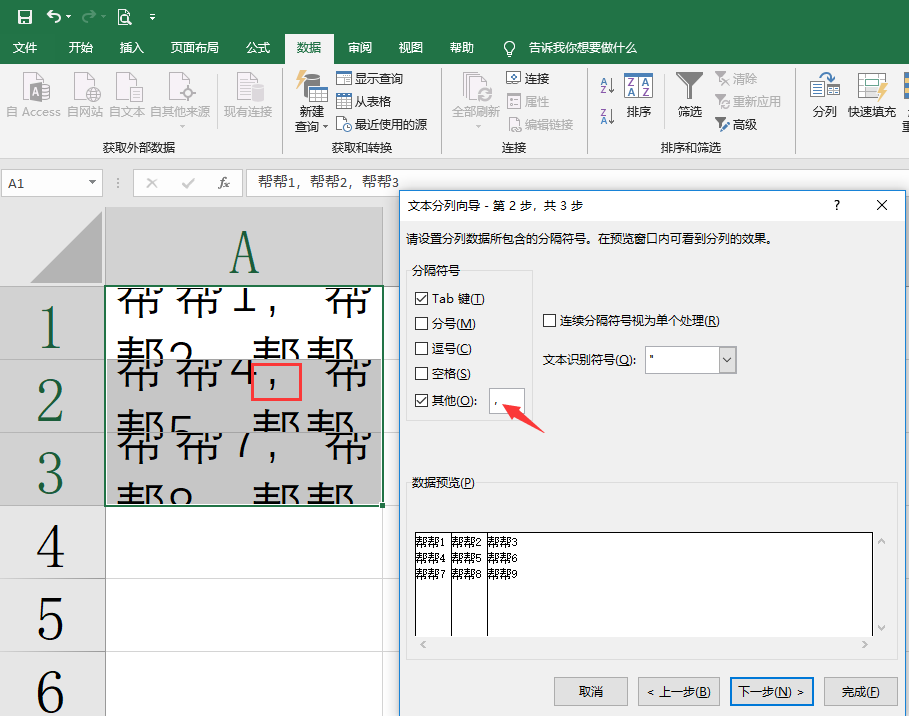
Task: Open the 帮助 ribbon tab
Action: click(x=462, y=48)
